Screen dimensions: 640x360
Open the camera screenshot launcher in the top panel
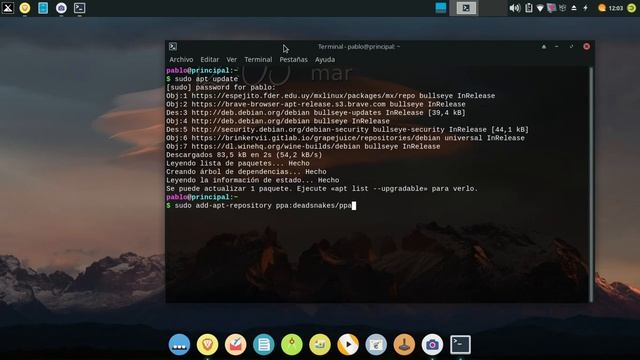61,8
